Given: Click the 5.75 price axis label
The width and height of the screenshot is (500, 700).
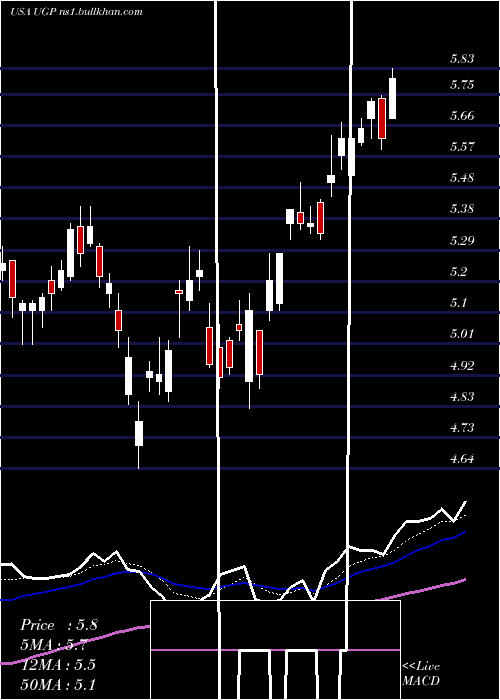Looking at the screenshot, I should pyautogui.click(x=462, y=85).
